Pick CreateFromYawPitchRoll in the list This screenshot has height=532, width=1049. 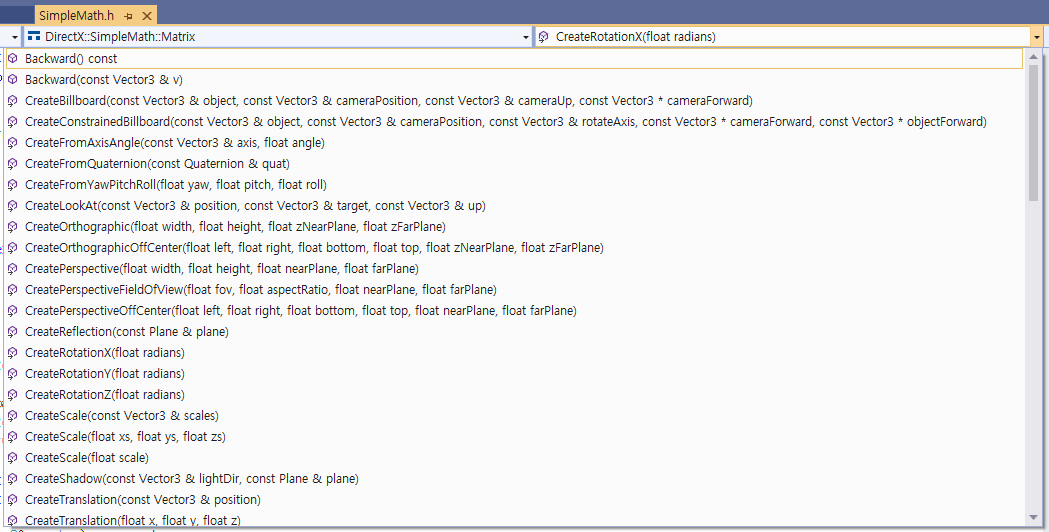tap(514, 184)
